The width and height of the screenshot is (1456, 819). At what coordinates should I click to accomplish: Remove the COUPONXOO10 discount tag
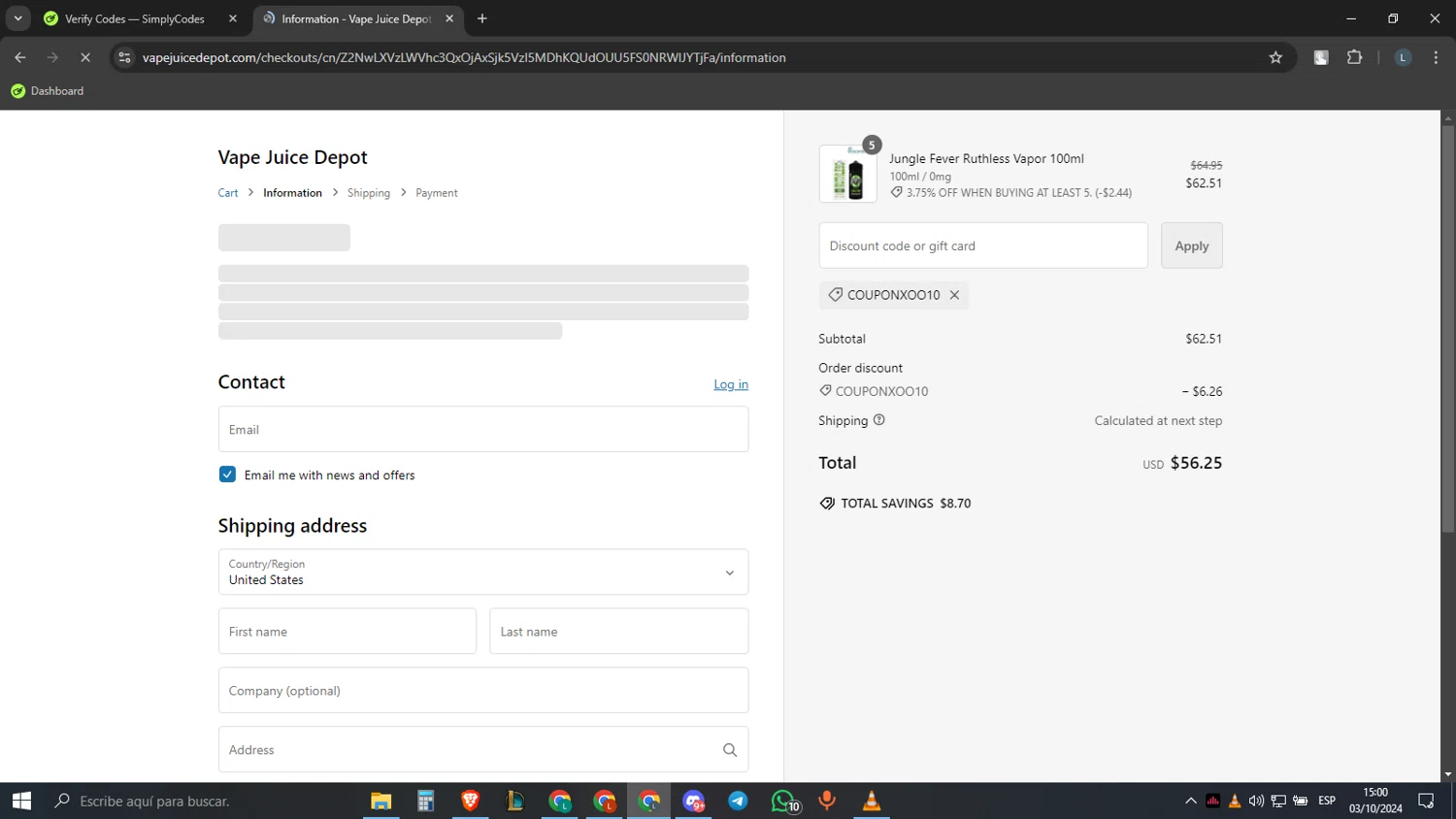[954, 295]
